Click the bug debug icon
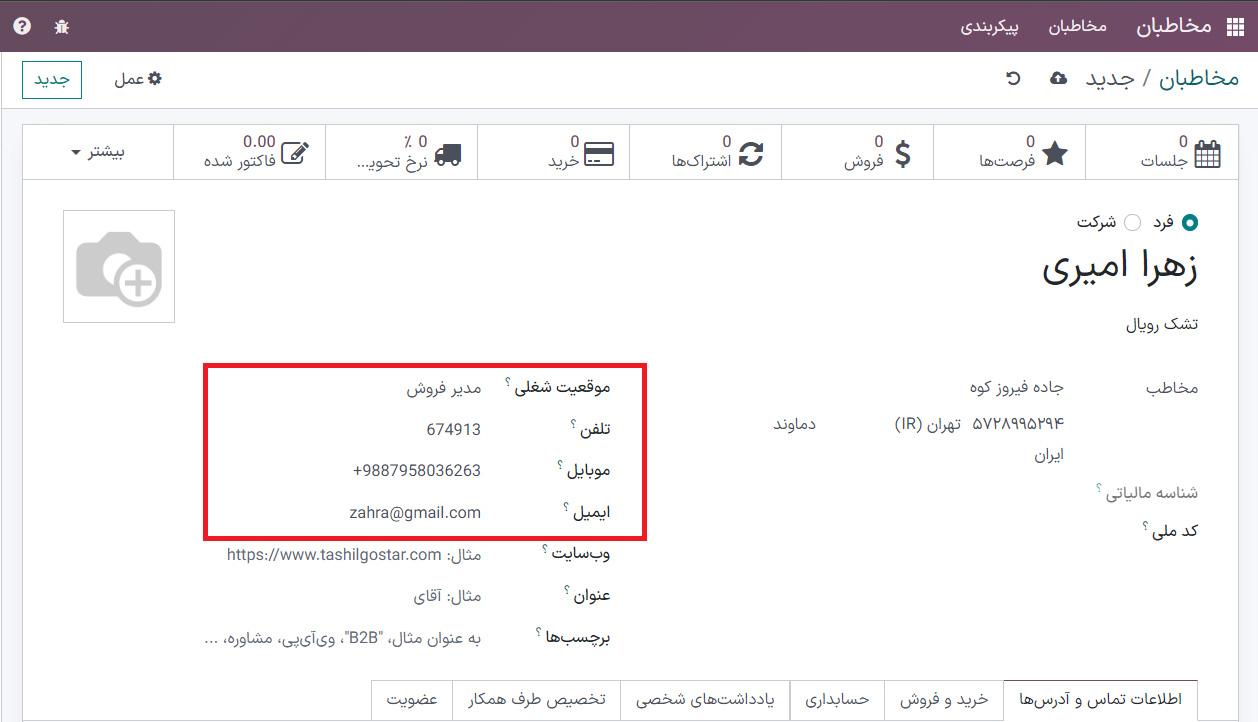The image size is (1258, 722). pos(61,26)
